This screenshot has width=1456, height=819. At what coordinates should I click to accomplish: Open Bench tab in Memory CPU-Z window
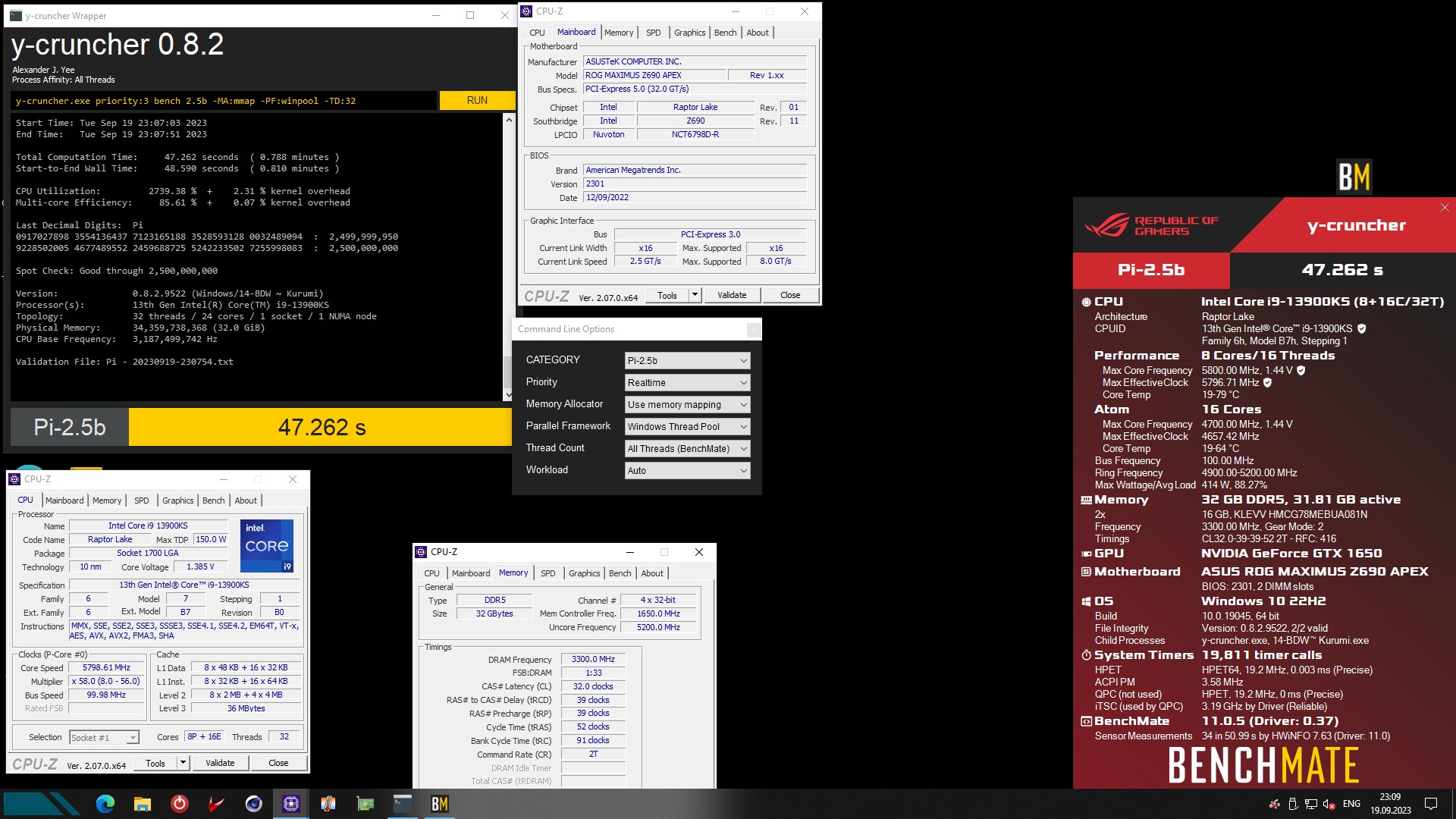click(620, 573)
